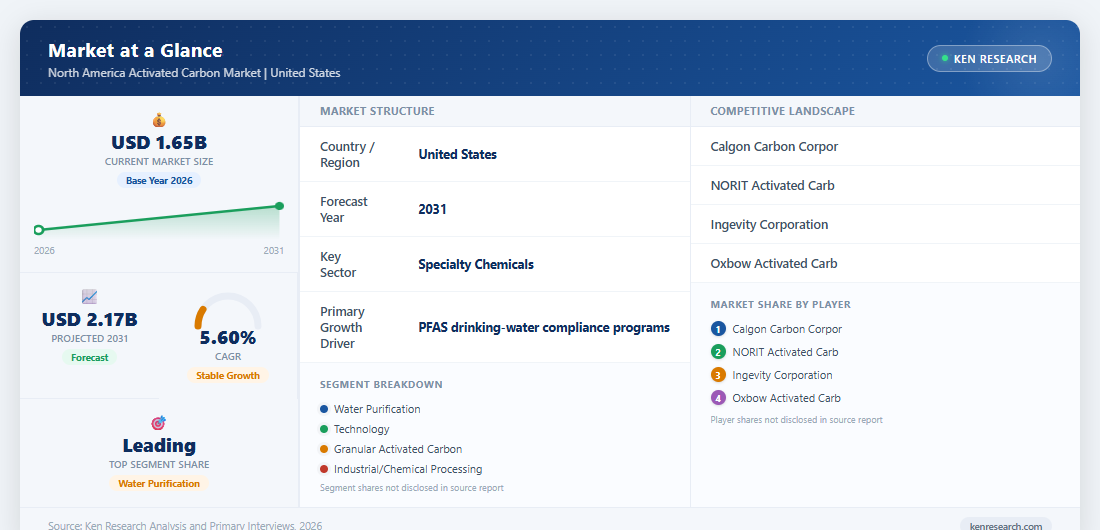Click the Market at a Glance title
This screenshot has height=530, width=1100.
[x=135, y=51]
